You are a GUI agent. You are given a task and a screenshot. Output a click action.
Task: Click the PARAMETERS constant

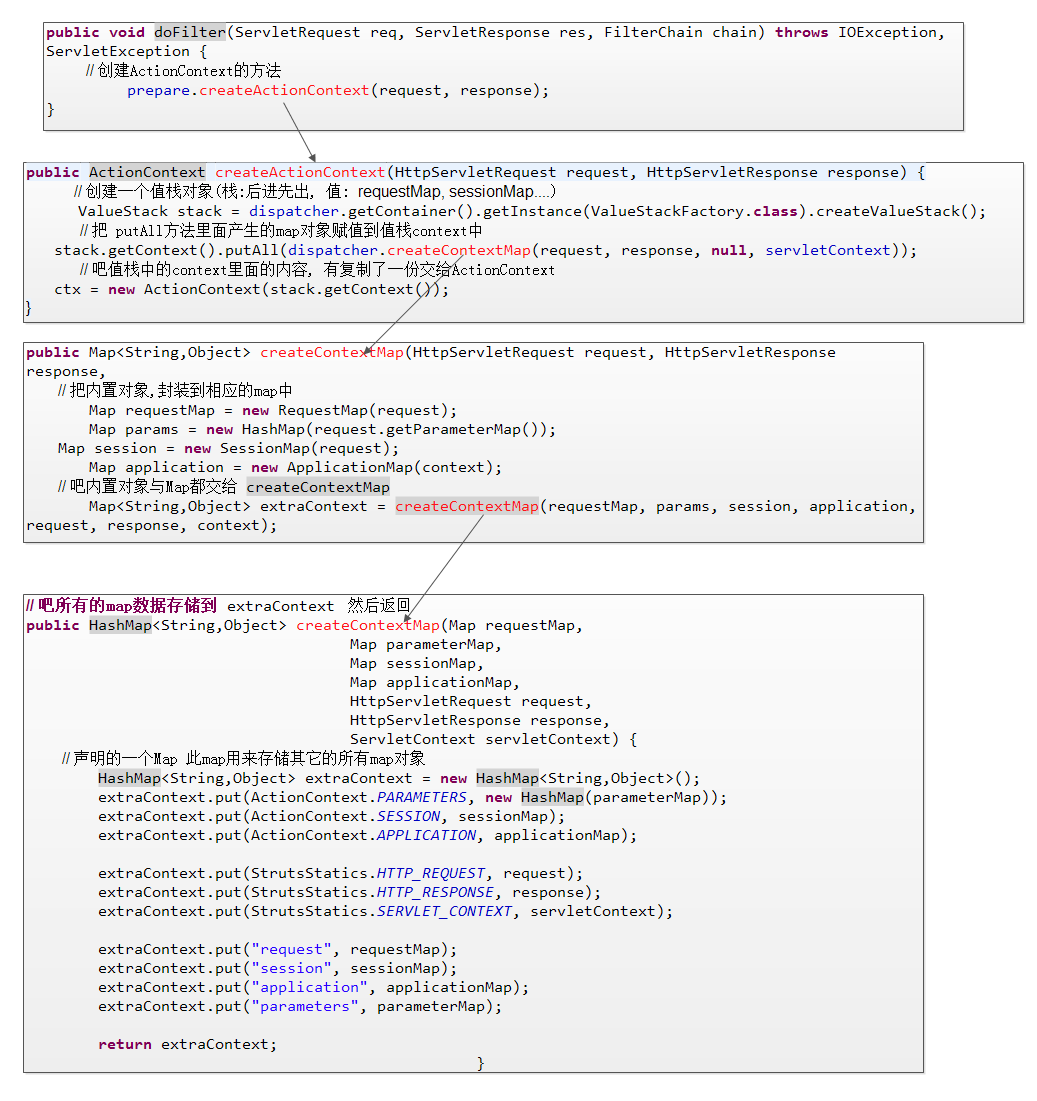click(x=421, y=798)
